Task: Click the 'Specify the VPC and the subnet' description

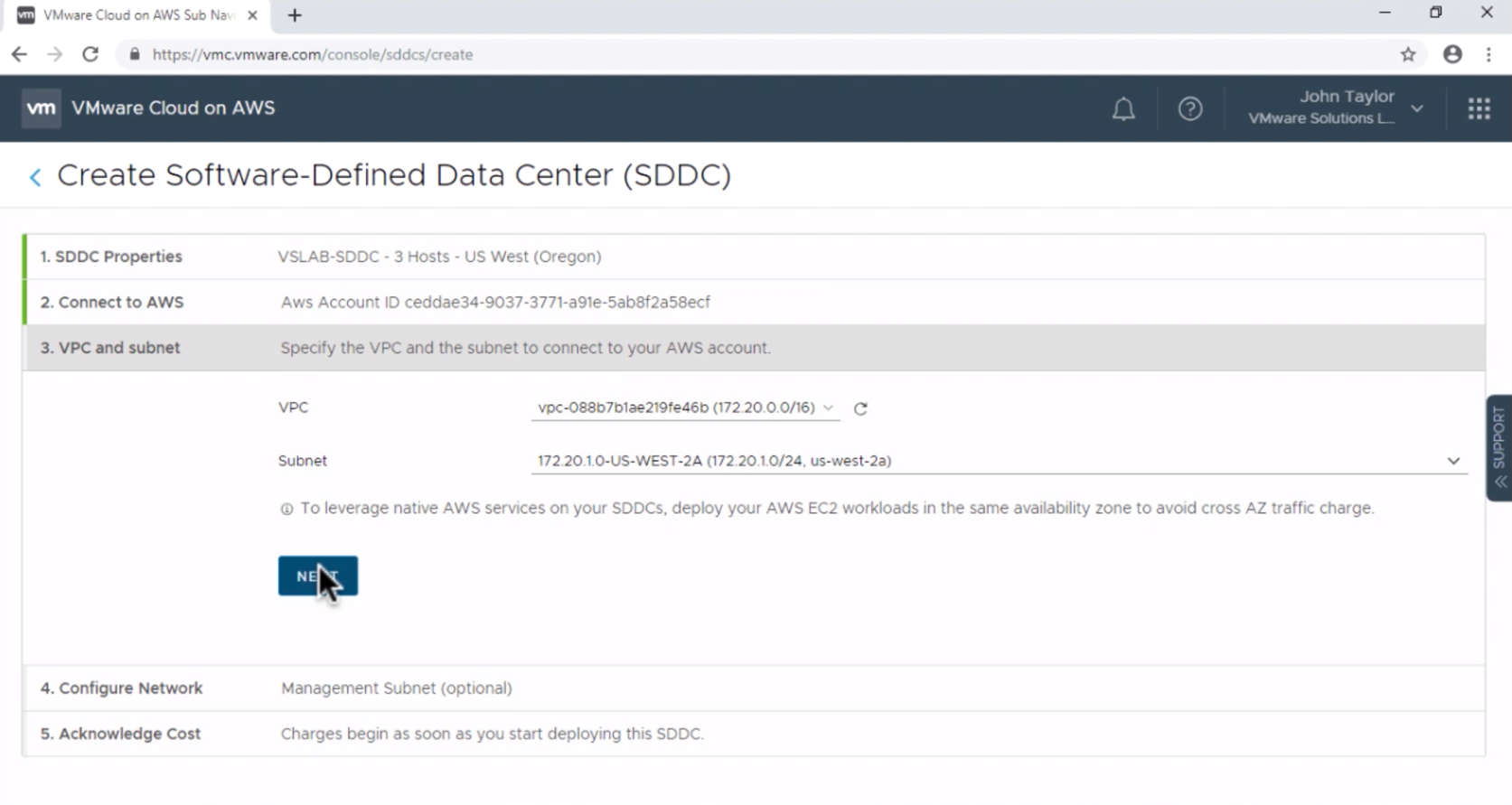Action: pyautogui.click(x=525, y=348)
